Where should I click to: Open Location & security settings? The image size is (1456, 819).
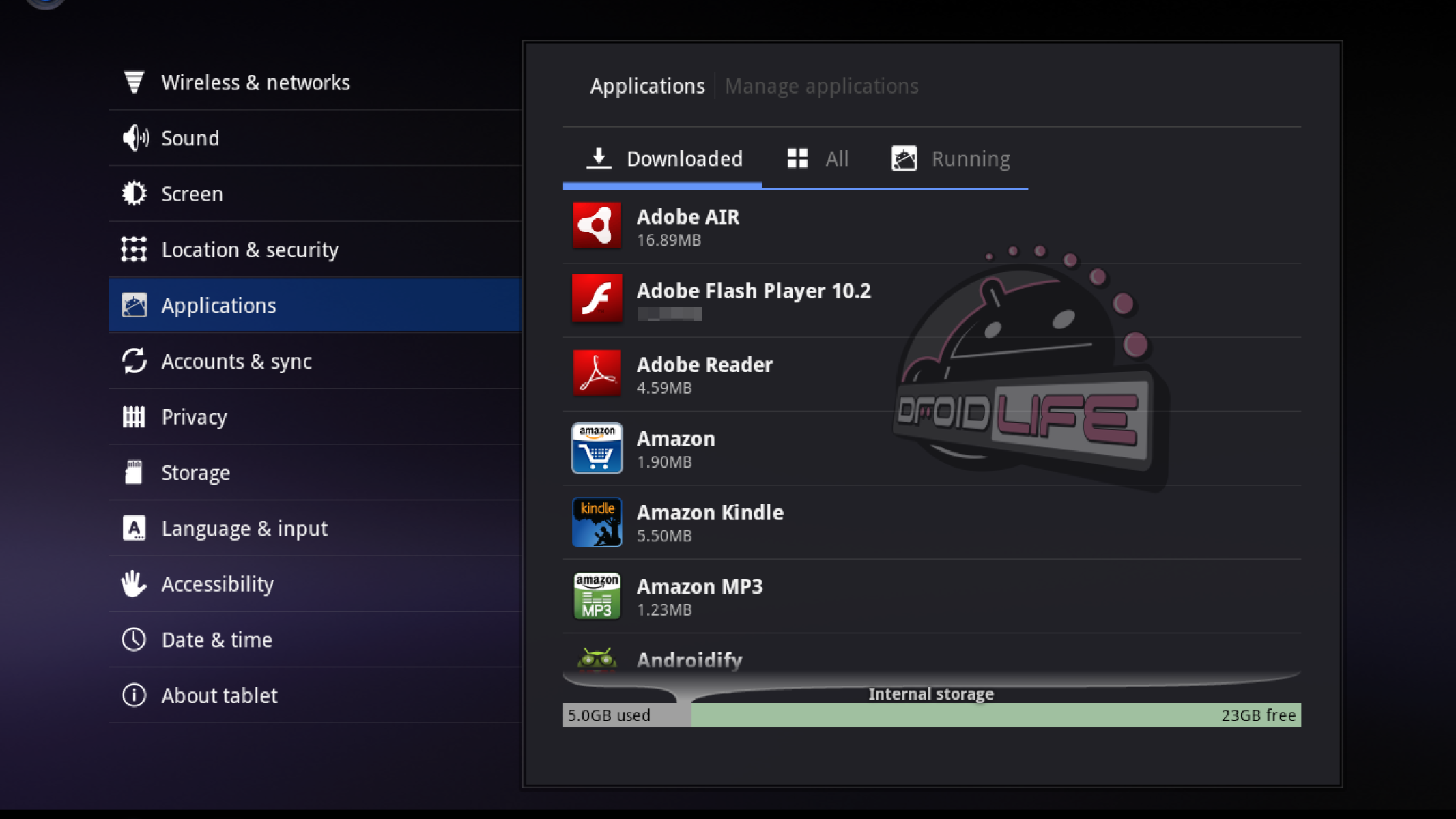pos(250,250)
